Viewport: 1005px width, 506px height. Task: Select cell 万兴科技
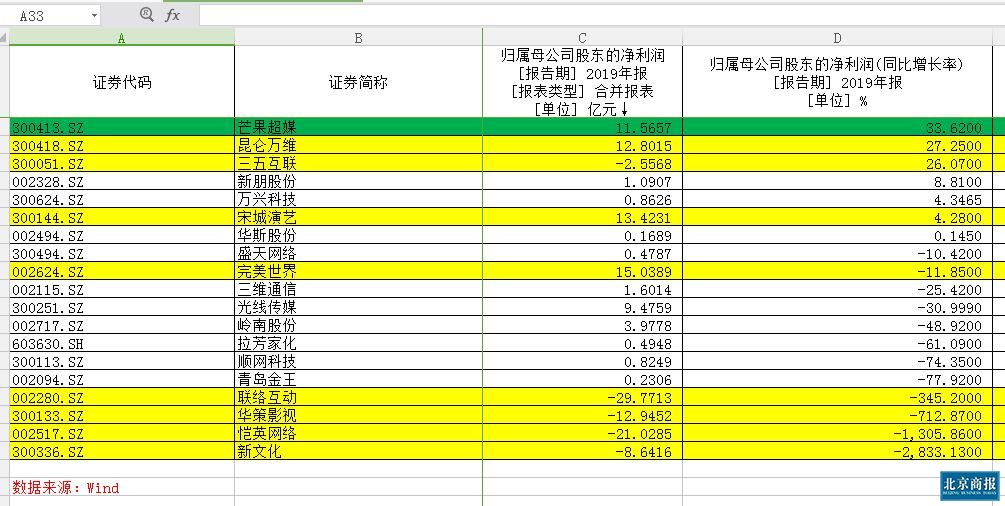[358, 199]
